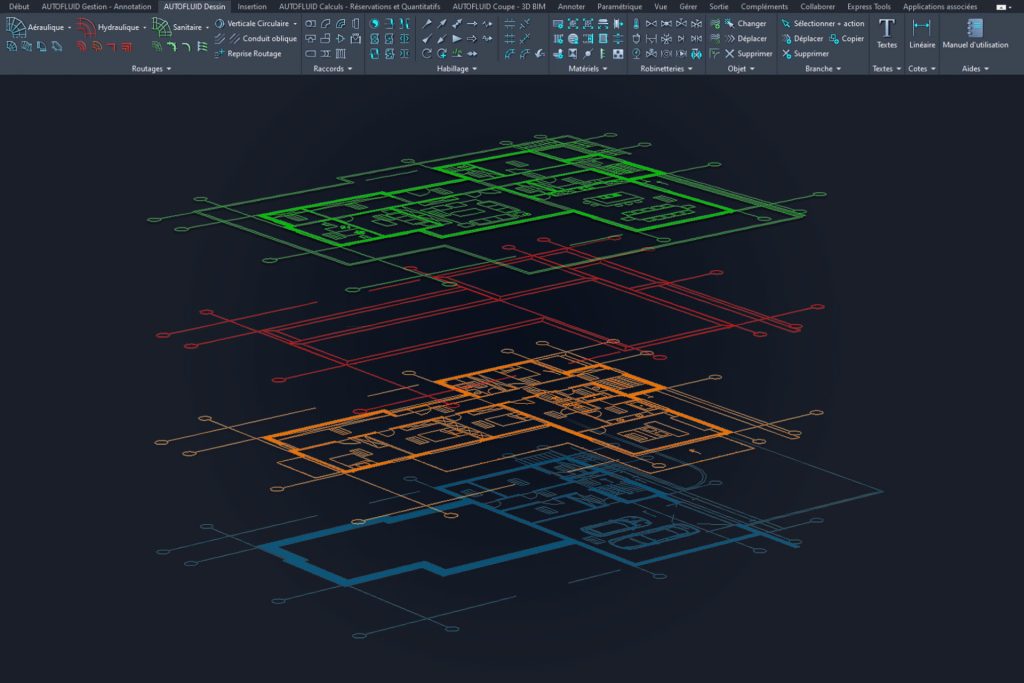Toggle the ribbon minimize button after Applications associées
This screenshot has height=683, width=1024.
click(x=1001, y=6)
